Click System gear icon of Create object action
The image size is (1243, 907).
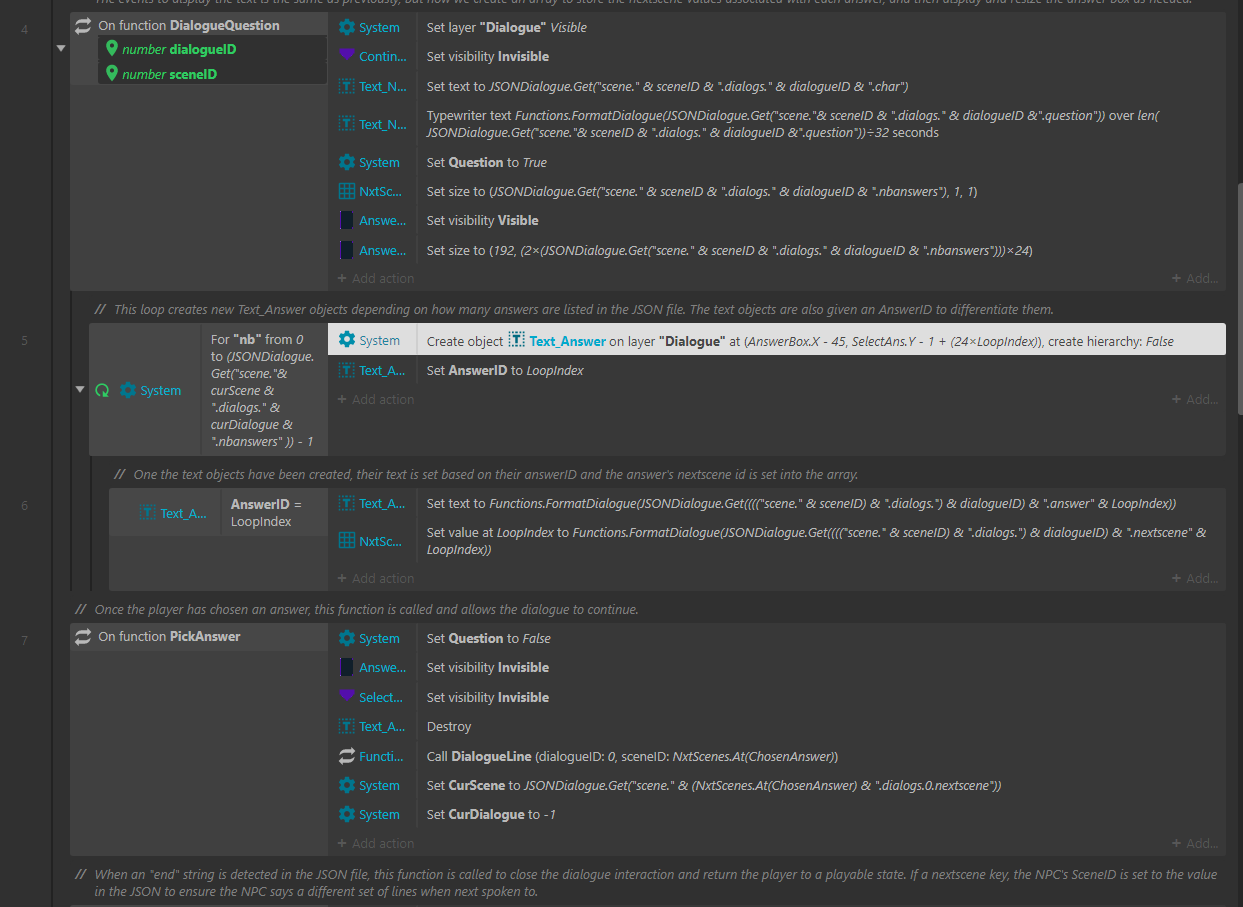(x=347, y=340)
